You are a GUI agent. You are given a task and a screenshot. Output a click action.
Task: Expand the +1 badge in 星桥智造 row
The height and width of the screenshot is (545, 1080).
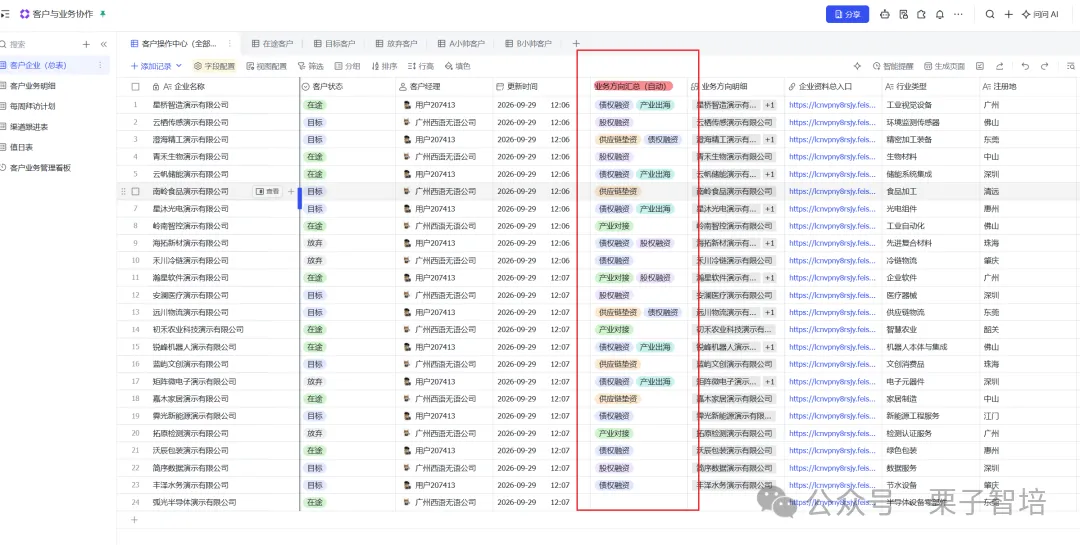click(x=769, y=105)
